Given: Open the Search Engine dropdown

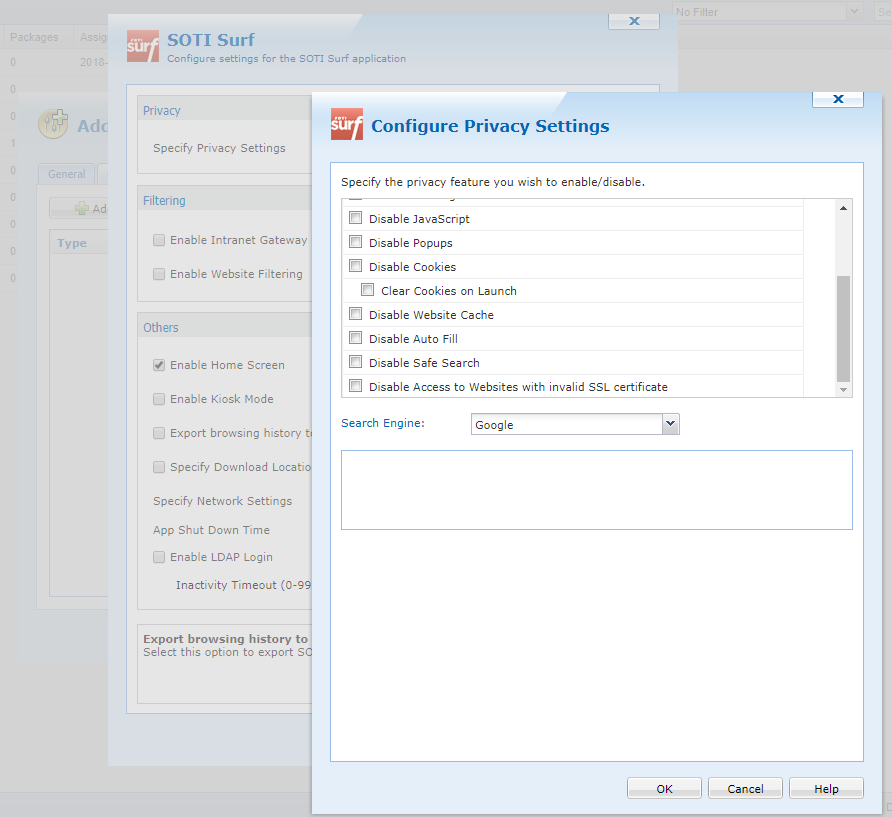Looking at the screenshot, I should point(671,425).
